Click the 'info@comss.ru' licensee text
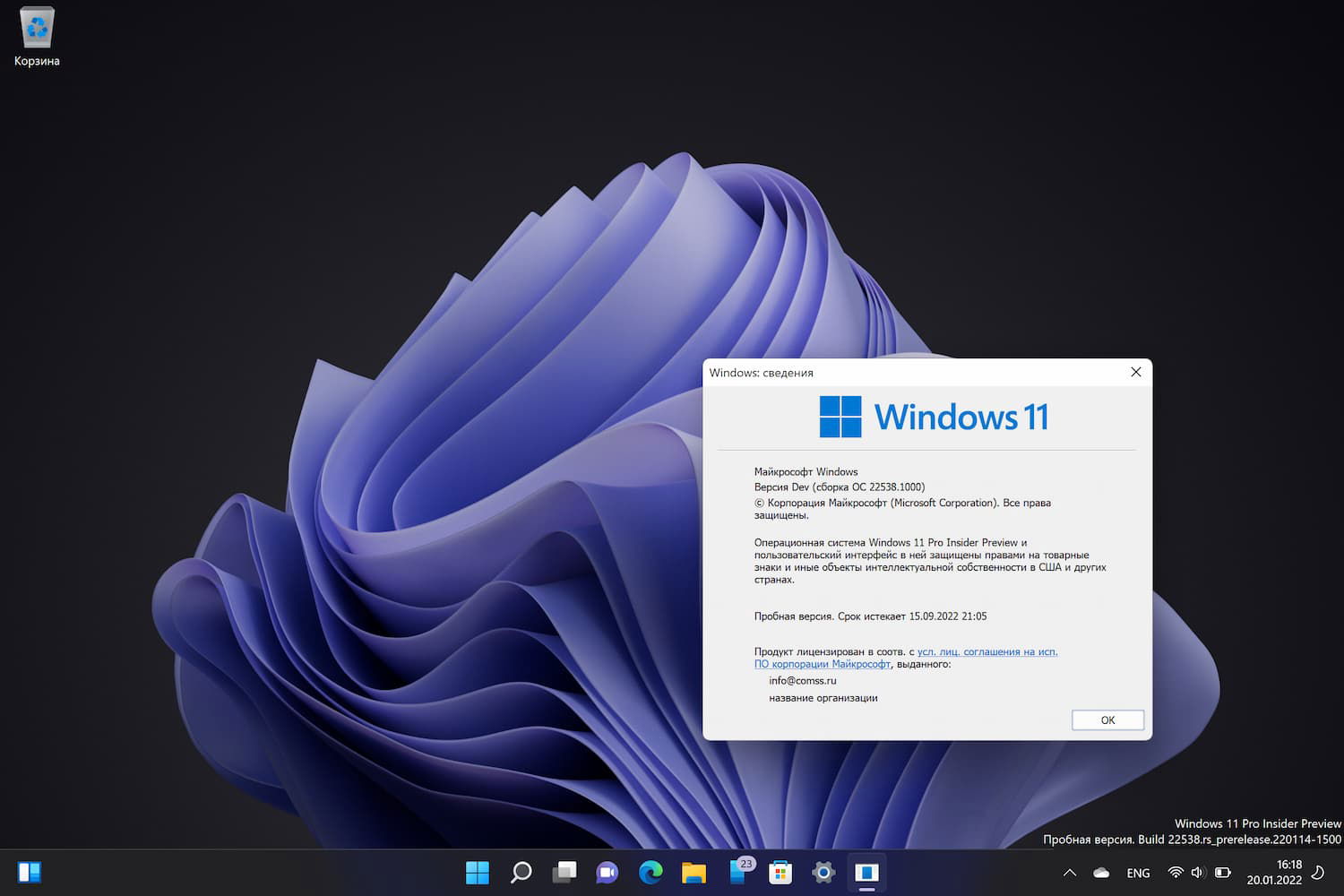 pos(802,681)
